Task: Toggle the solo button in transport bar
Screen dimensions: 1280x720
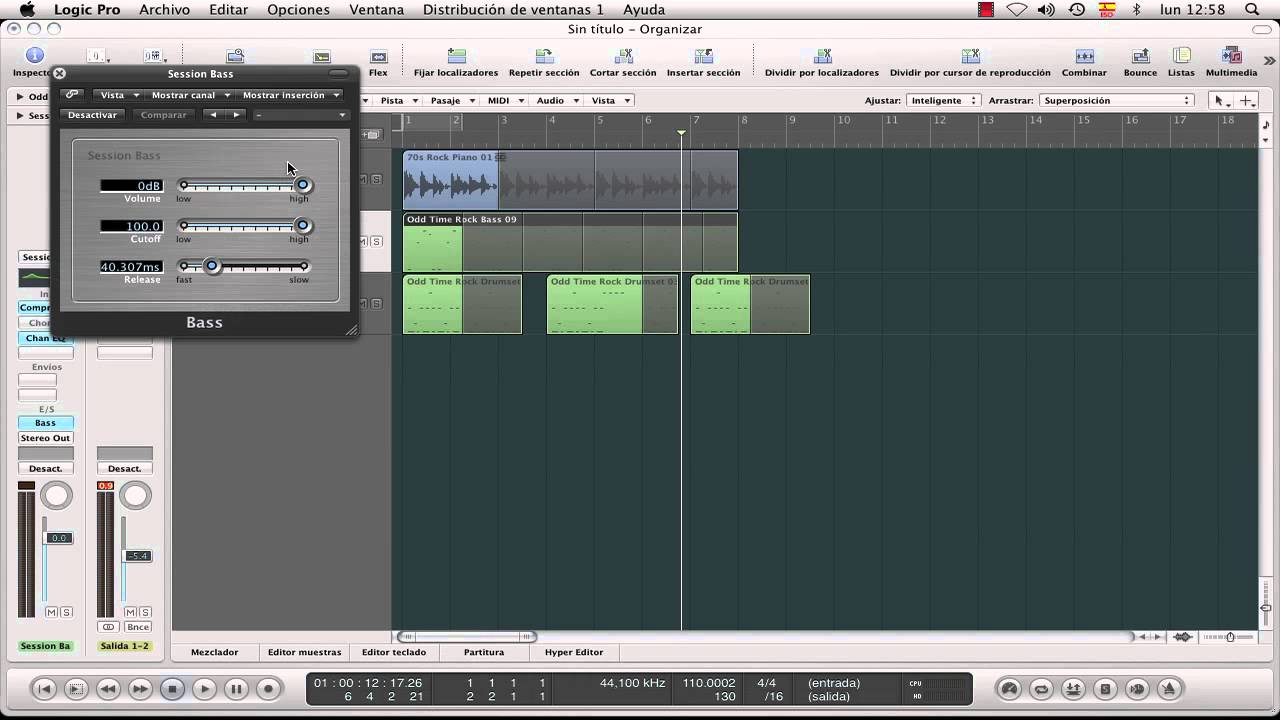Action: (1105, 689)
